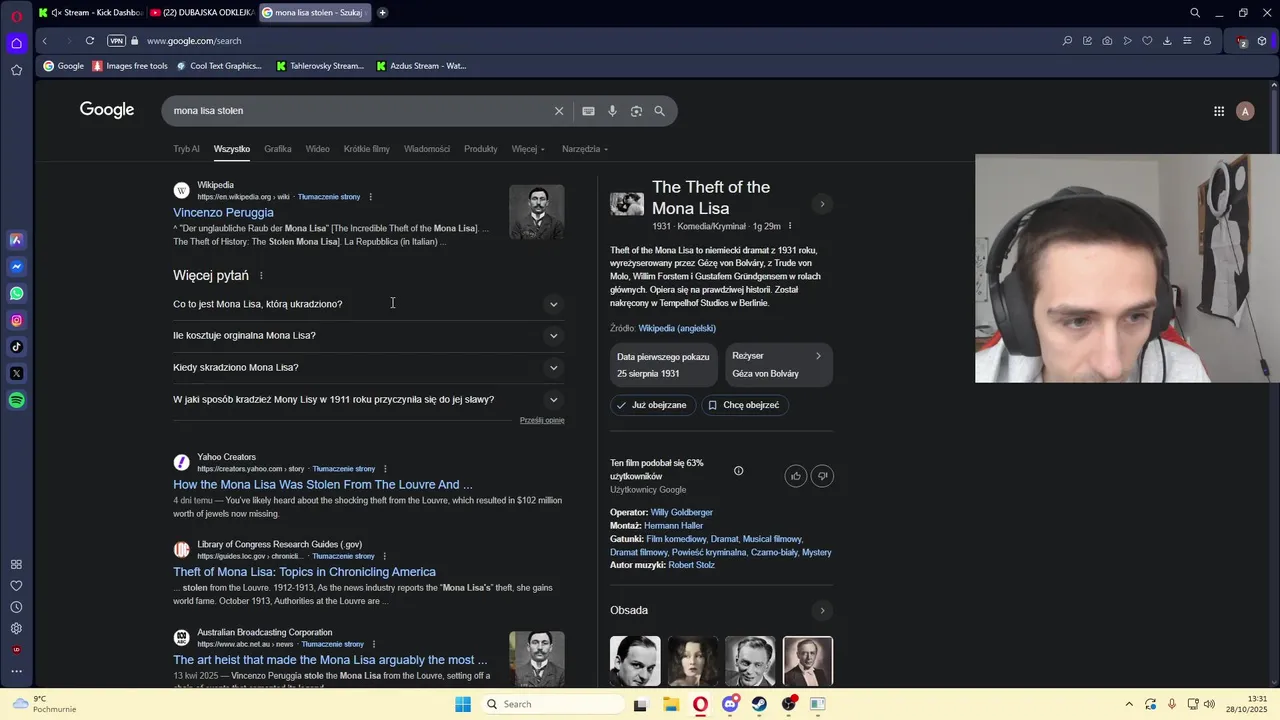Start Google voice search microphone

pos(612,111)
